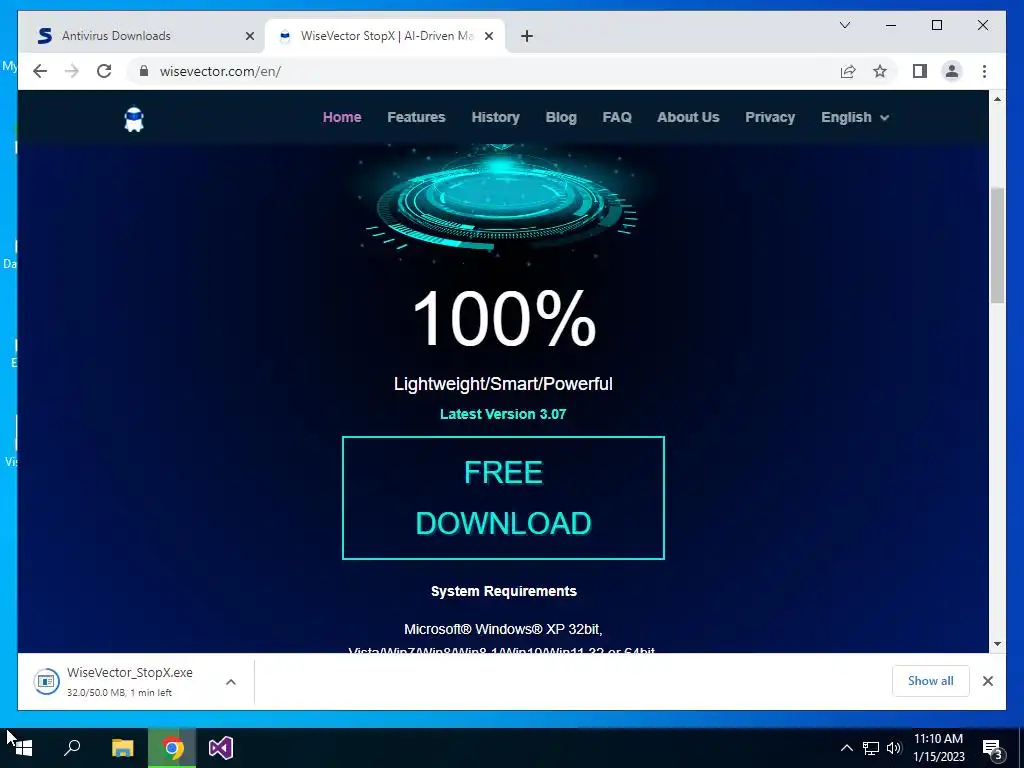
Task: Click the page scrollbar thumb
Action: coord(997,246)
